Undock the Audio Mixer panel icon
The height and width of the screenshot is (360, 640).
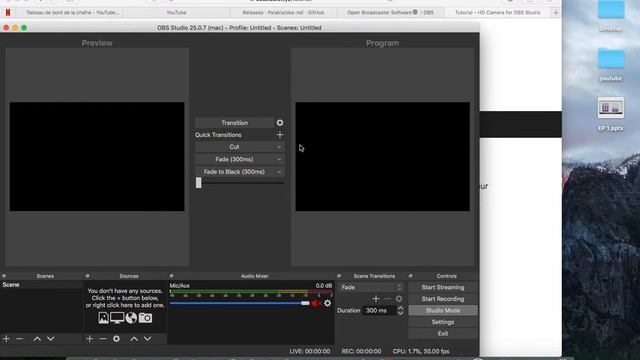tap(171, 276)
